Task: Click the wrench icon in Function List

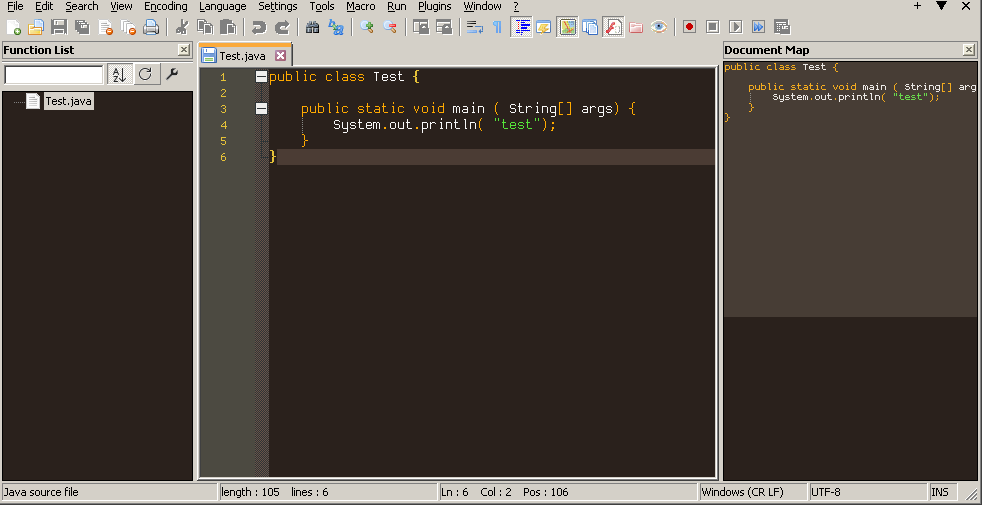Action: click(172, 75)
